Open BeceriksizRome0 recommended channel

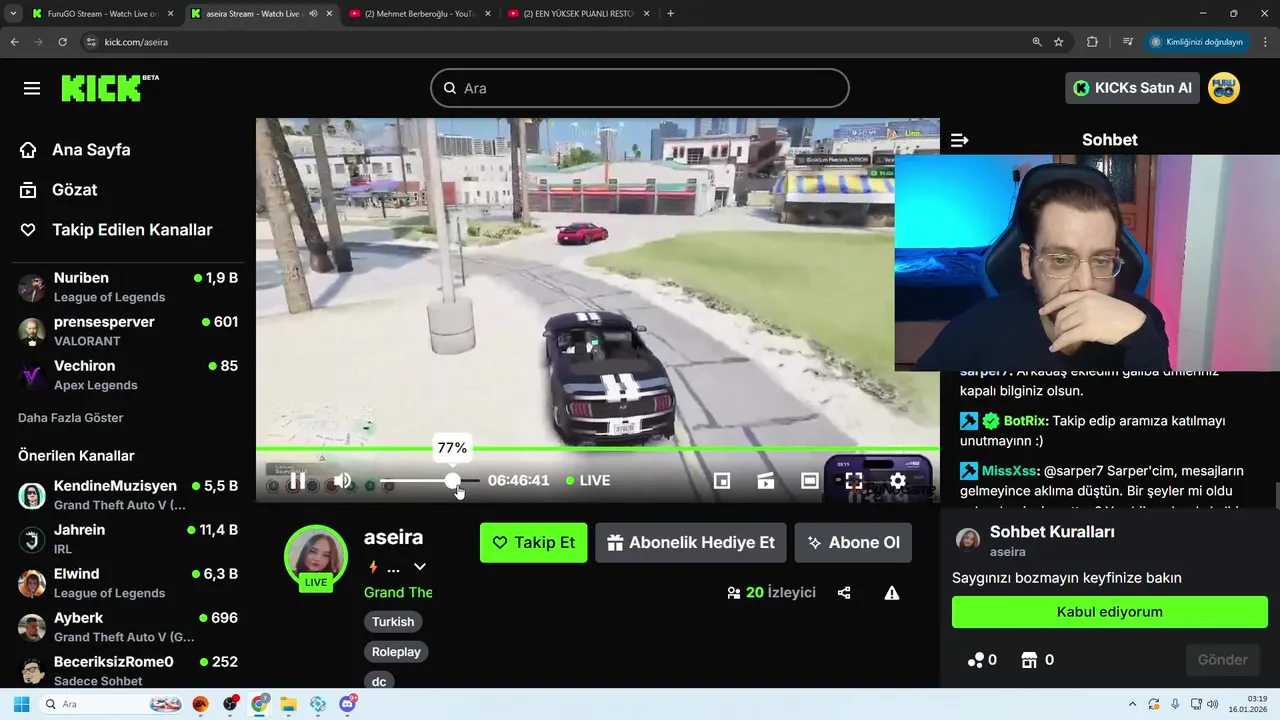click(128, 671)
